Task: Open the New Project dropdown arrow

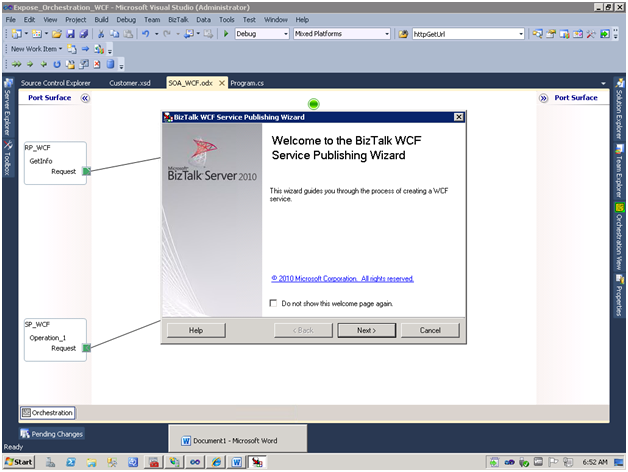Action: tap(26, 34)
